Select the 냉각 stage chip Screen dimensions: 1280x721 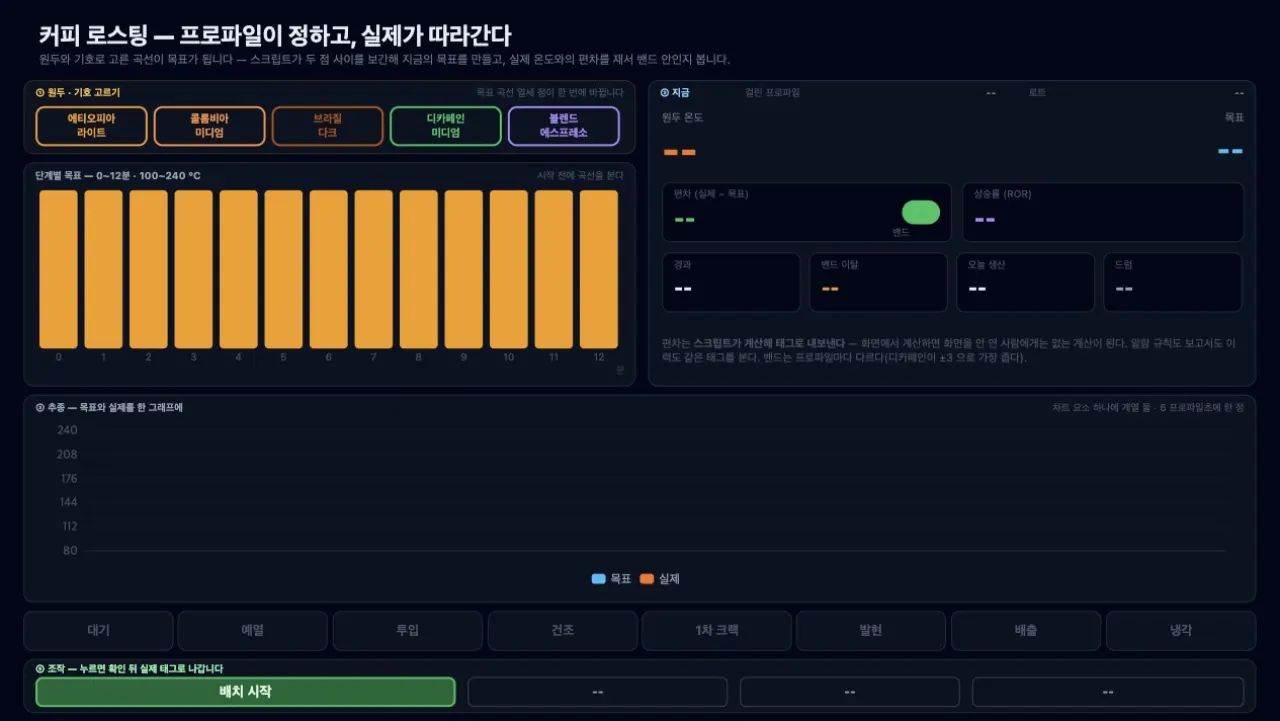click(1181, 631)
